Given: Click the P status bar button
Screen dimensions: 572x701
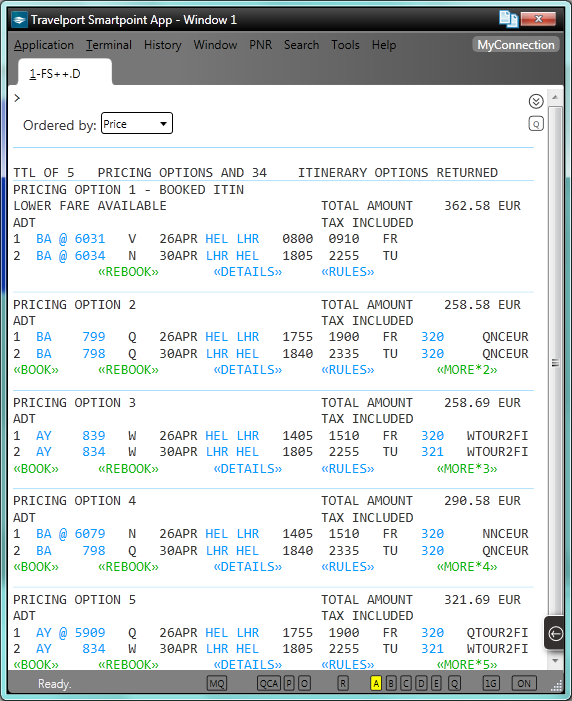Looking at the screenshot, I should [289, 684].
